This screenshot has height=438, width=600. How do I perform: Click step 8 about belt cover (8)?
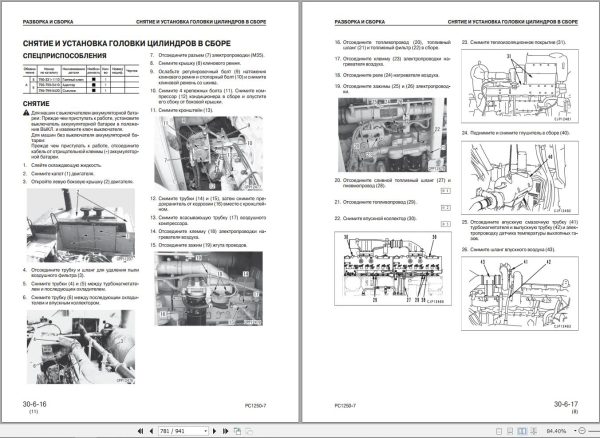pyautogui.click(x=196, y=63)
